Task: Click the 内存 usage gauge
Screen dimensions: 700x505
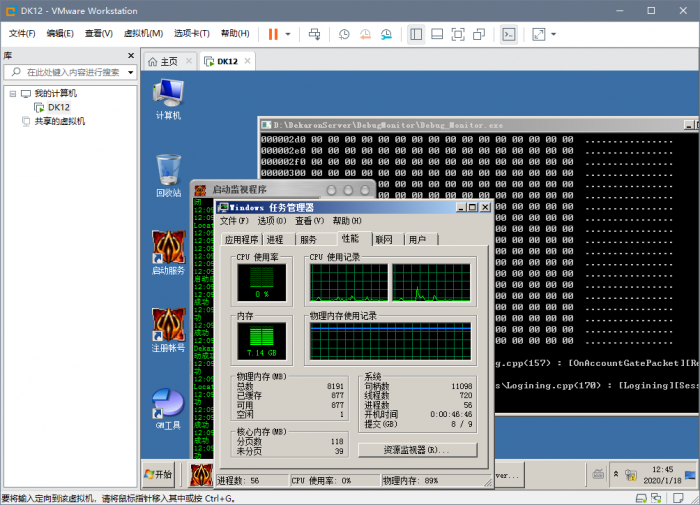Action: pyautogui.click(x=262, y=341)
